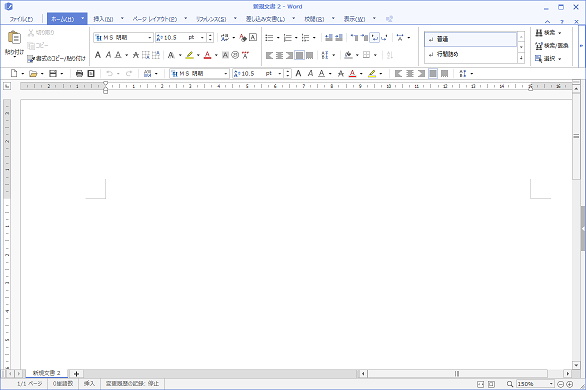Click the change case icon beside font size
The image size is (586, 390).
[225, 37]
